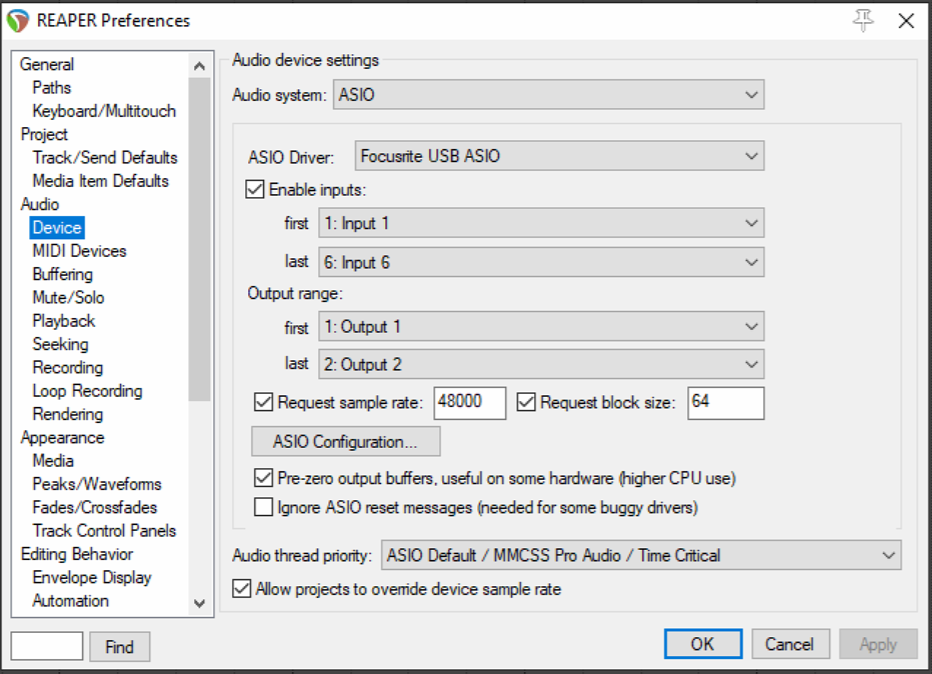Click the sidebar scroll up arrow
932x674 pixels.
(x=200, y=66)
